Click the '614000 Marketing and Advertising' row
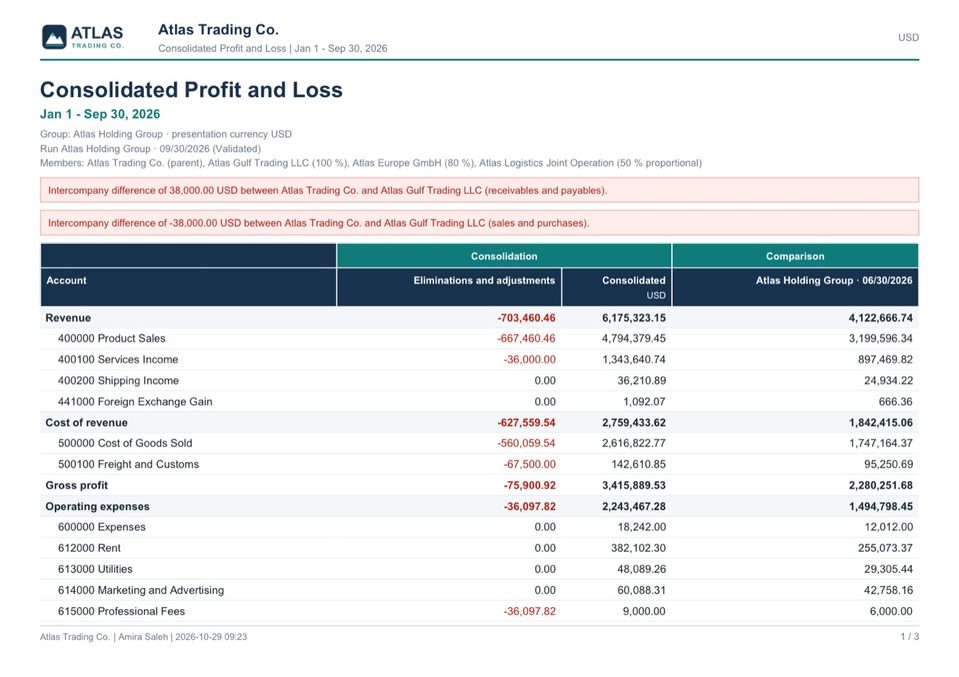Image resolution: width=959 pixels, height=677 pixels. click(480, 590)
